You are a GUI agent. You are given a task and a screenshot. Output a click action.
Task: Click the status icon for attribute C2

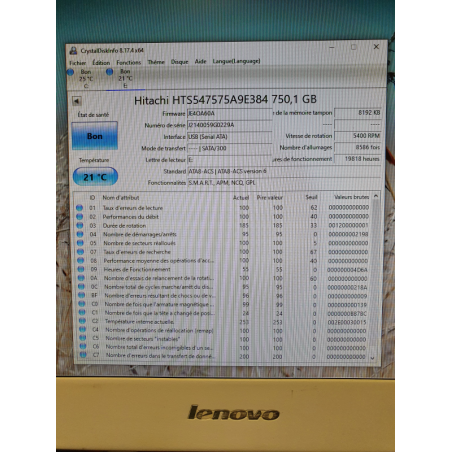coord(82,321)
